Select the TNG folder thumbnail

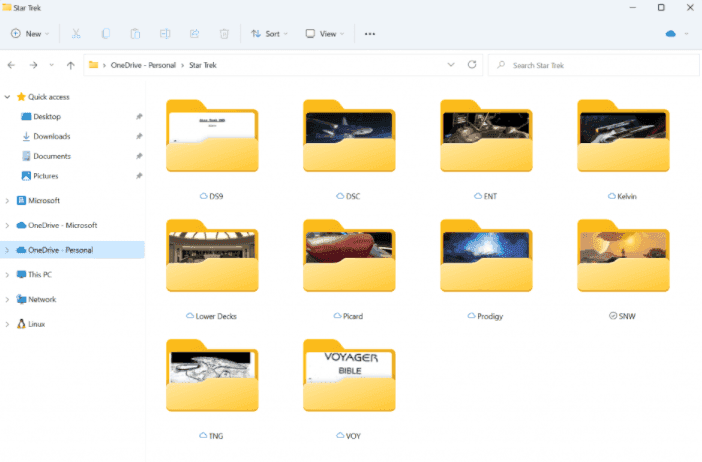coord(212,376)
